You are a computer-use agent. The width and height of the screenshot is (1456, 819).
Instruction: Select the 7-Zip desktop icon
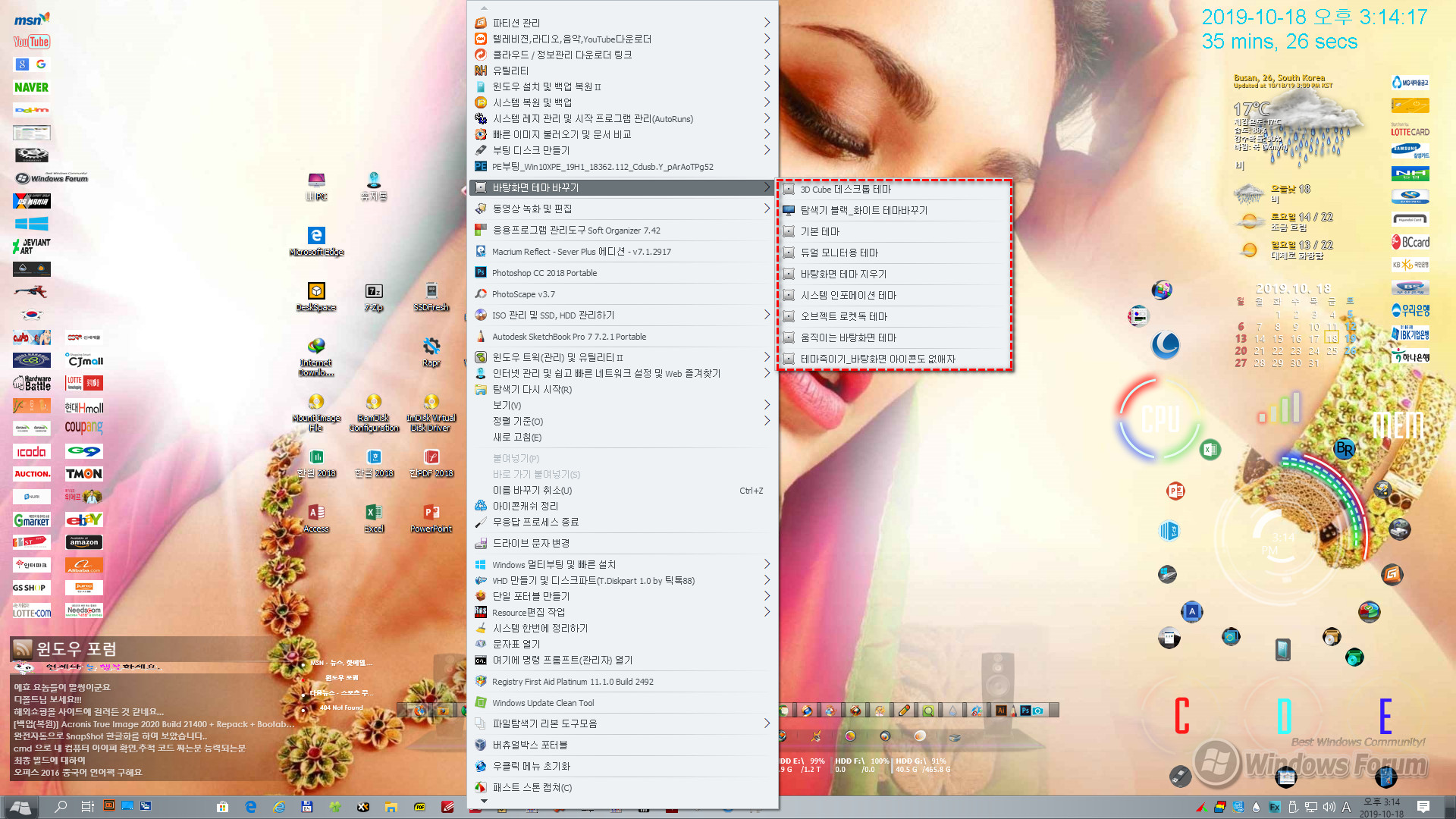(x=374, y=297)
